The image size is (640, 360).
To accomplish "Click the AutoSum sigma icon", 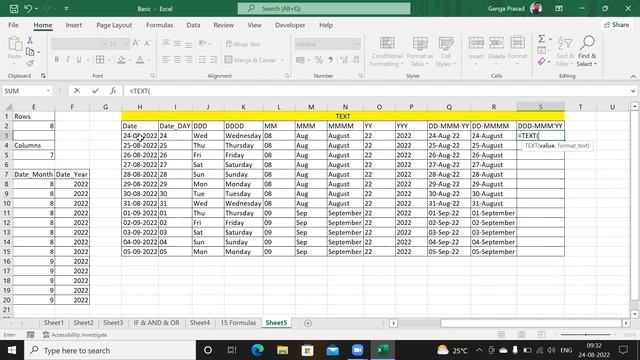I will point(542,39).
